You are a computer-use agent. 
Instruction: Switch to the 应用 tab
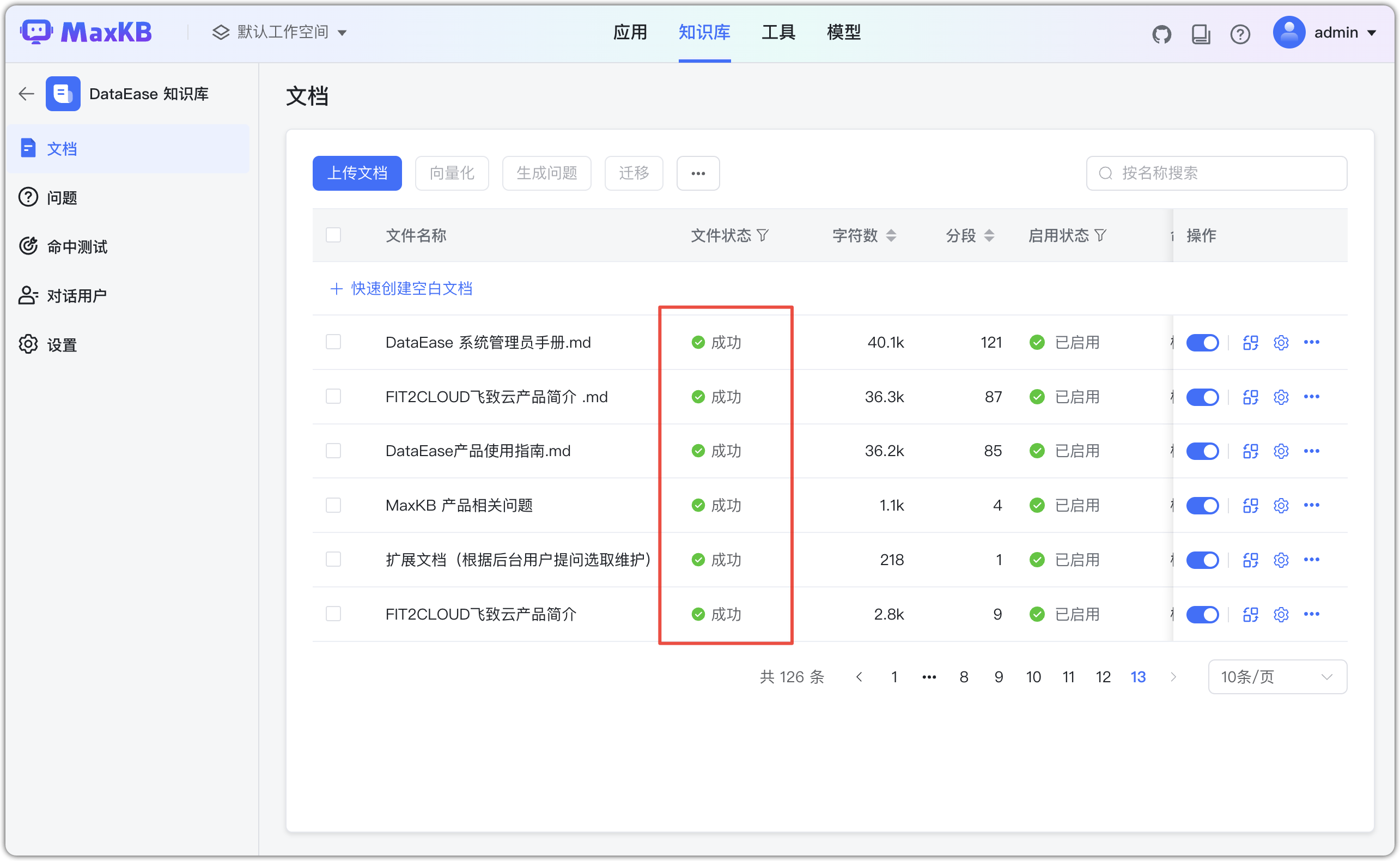point(630,33)
